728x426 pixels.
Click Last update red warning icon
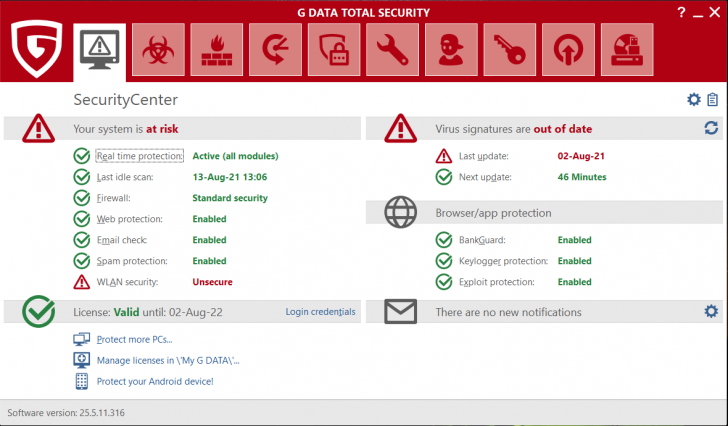[x=444, y=156]
